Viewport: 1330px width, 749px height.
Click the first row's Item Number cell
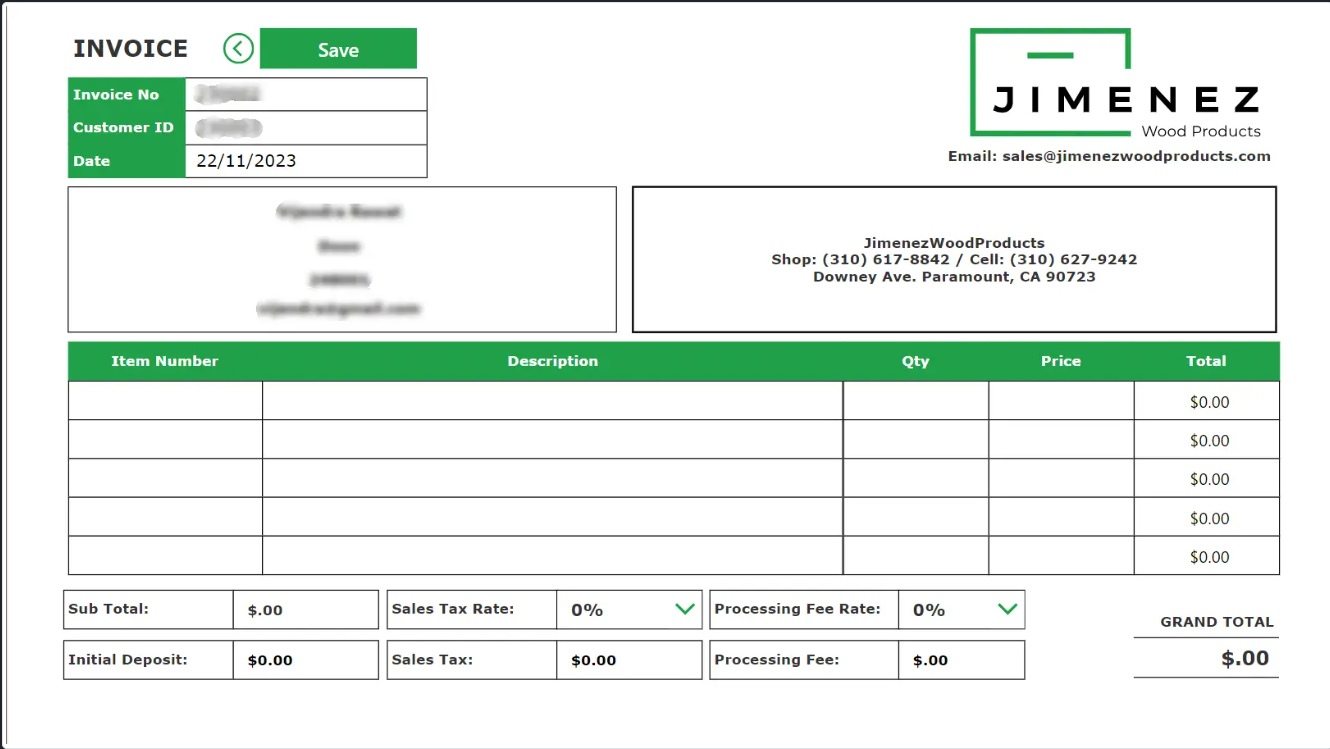pyautogui.click(x=166, y=401)
